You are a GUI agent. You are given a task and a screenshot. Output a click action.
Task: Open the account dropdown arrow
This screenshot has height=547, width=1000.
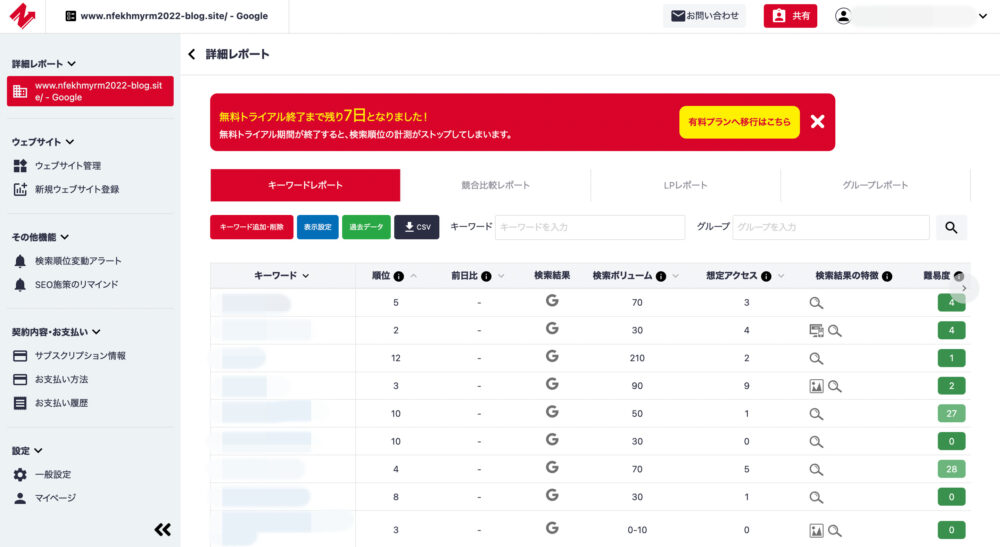983,16
